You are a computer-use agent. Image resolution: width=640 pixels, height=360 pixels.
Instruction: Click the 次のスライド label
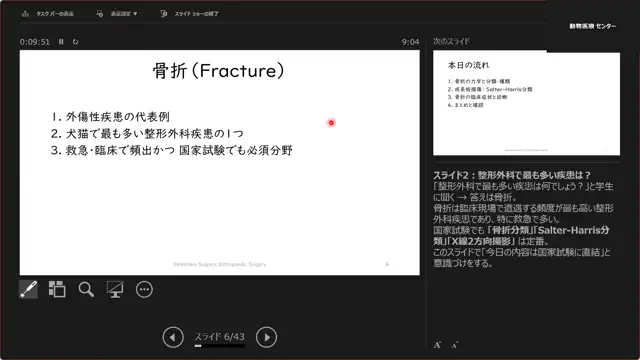pos(451,41)
